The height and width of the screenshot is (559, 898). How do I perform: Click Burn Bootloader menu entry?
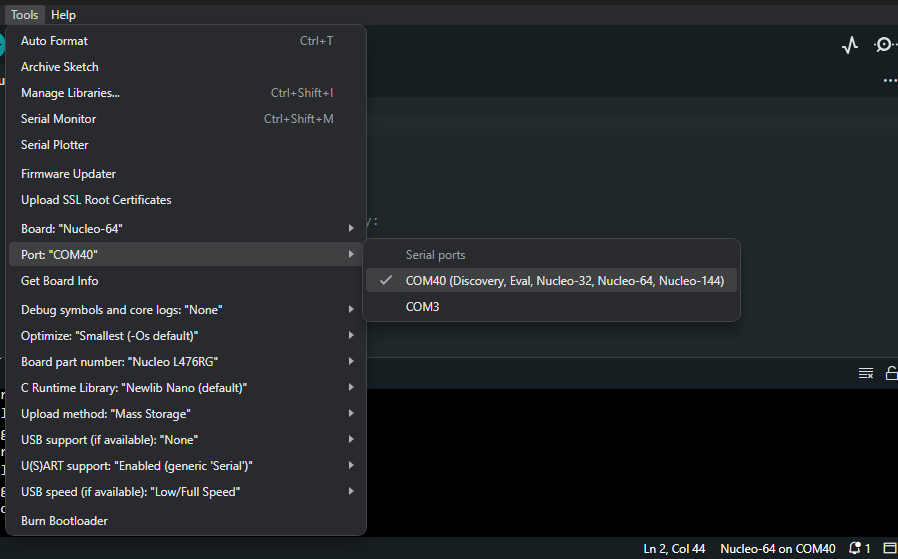point(64,521)
